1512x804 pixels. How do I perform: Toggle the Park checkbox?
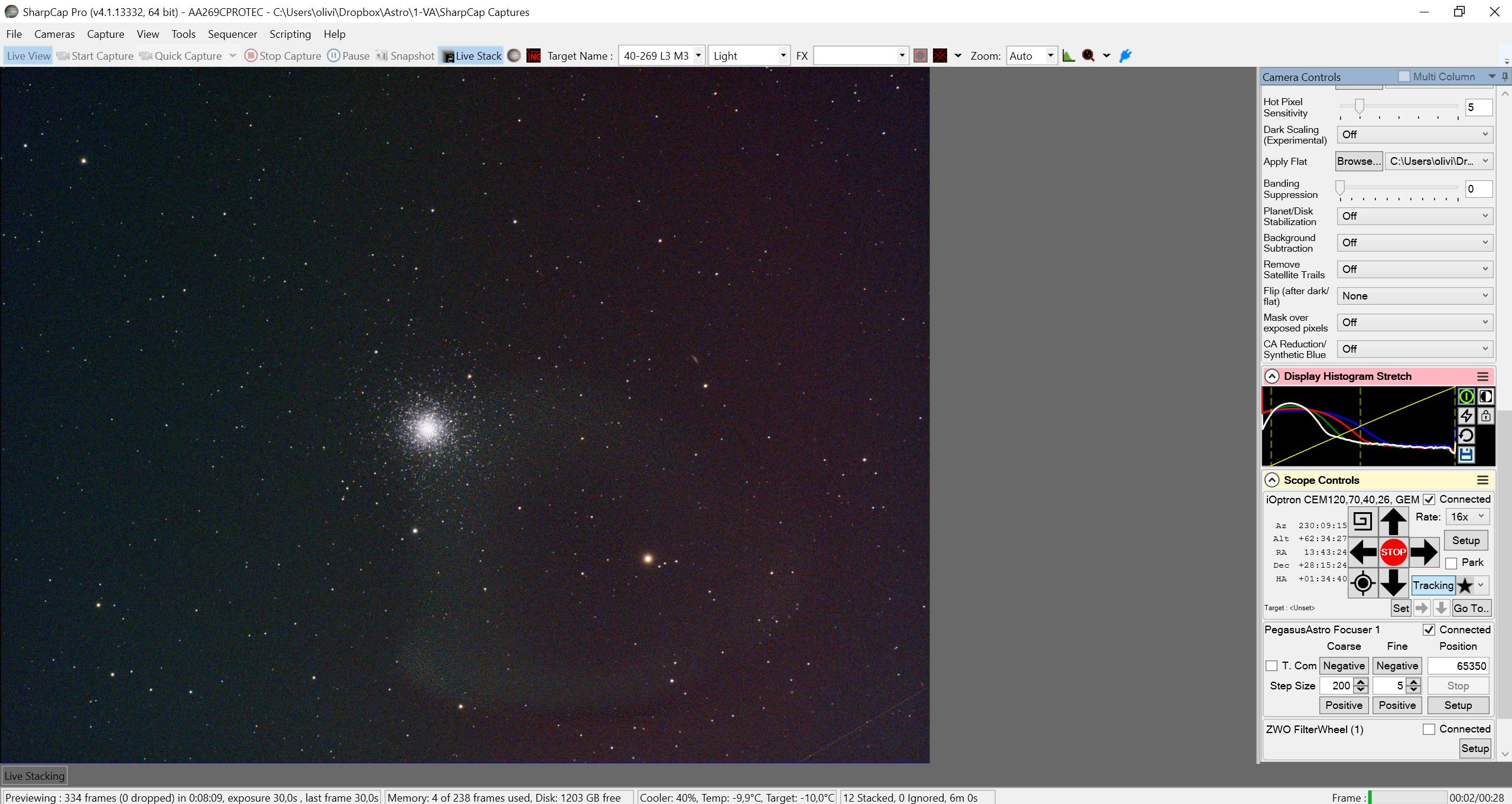point(1451,563)
